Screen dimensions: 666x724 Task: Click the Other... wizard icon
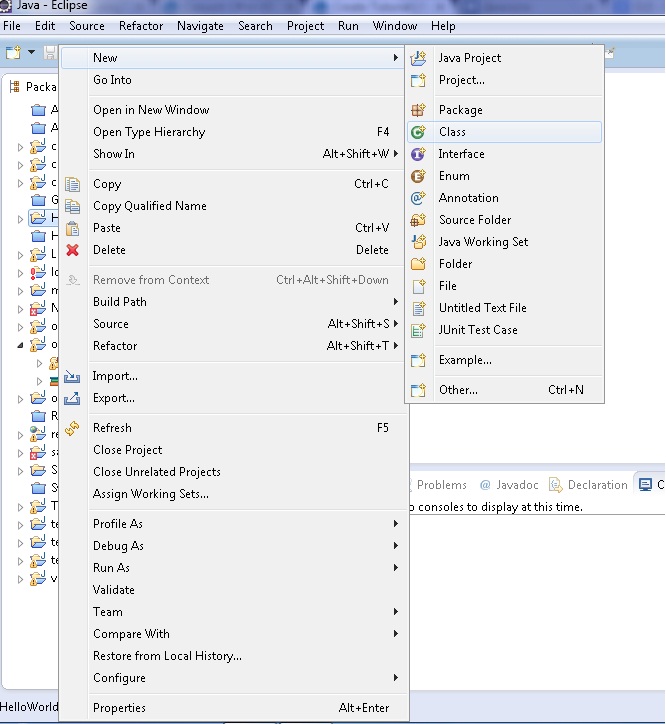point(418,390)
